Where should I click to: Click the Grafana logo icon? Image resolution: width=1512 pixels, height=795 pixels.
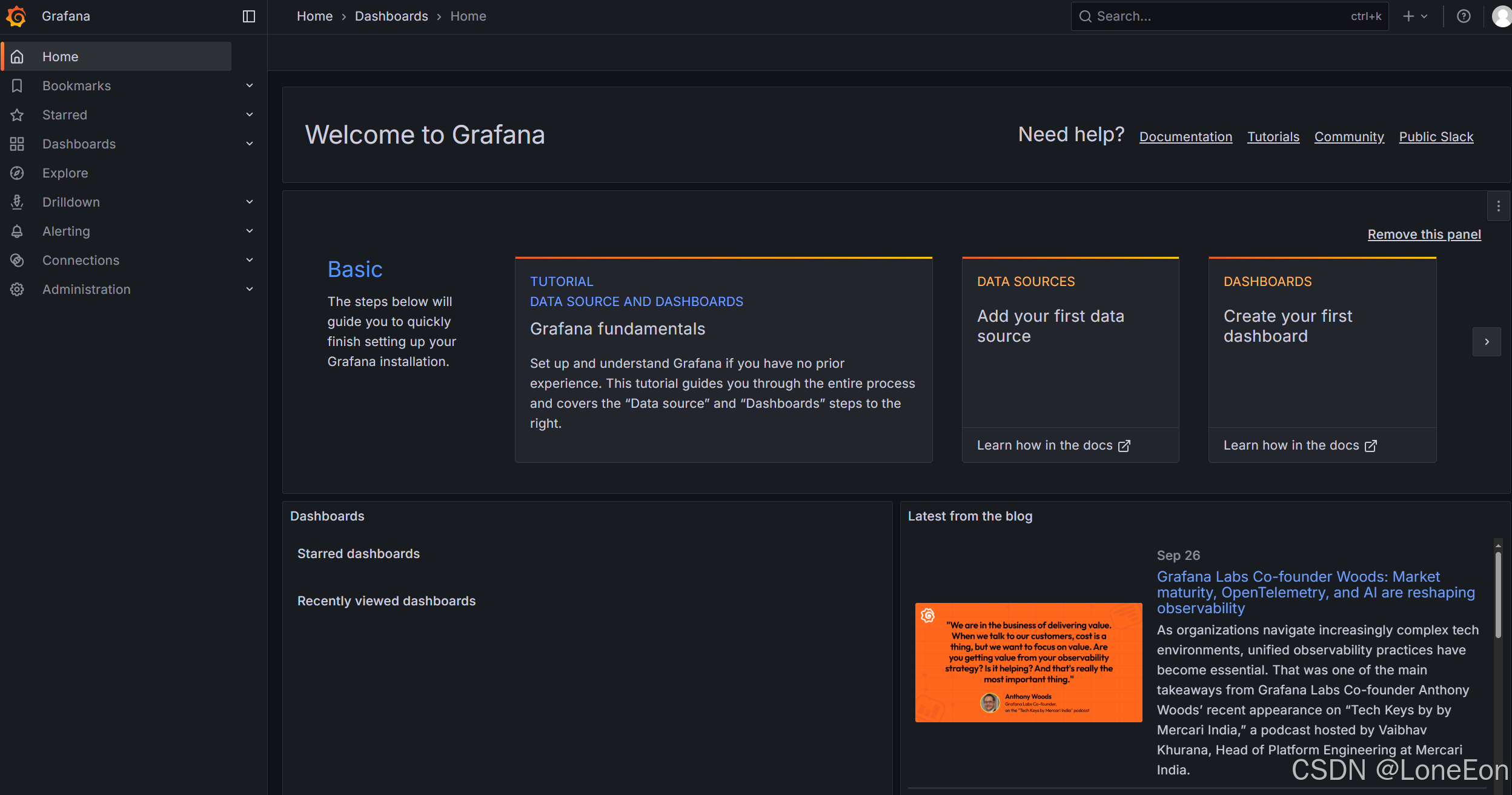16,16
